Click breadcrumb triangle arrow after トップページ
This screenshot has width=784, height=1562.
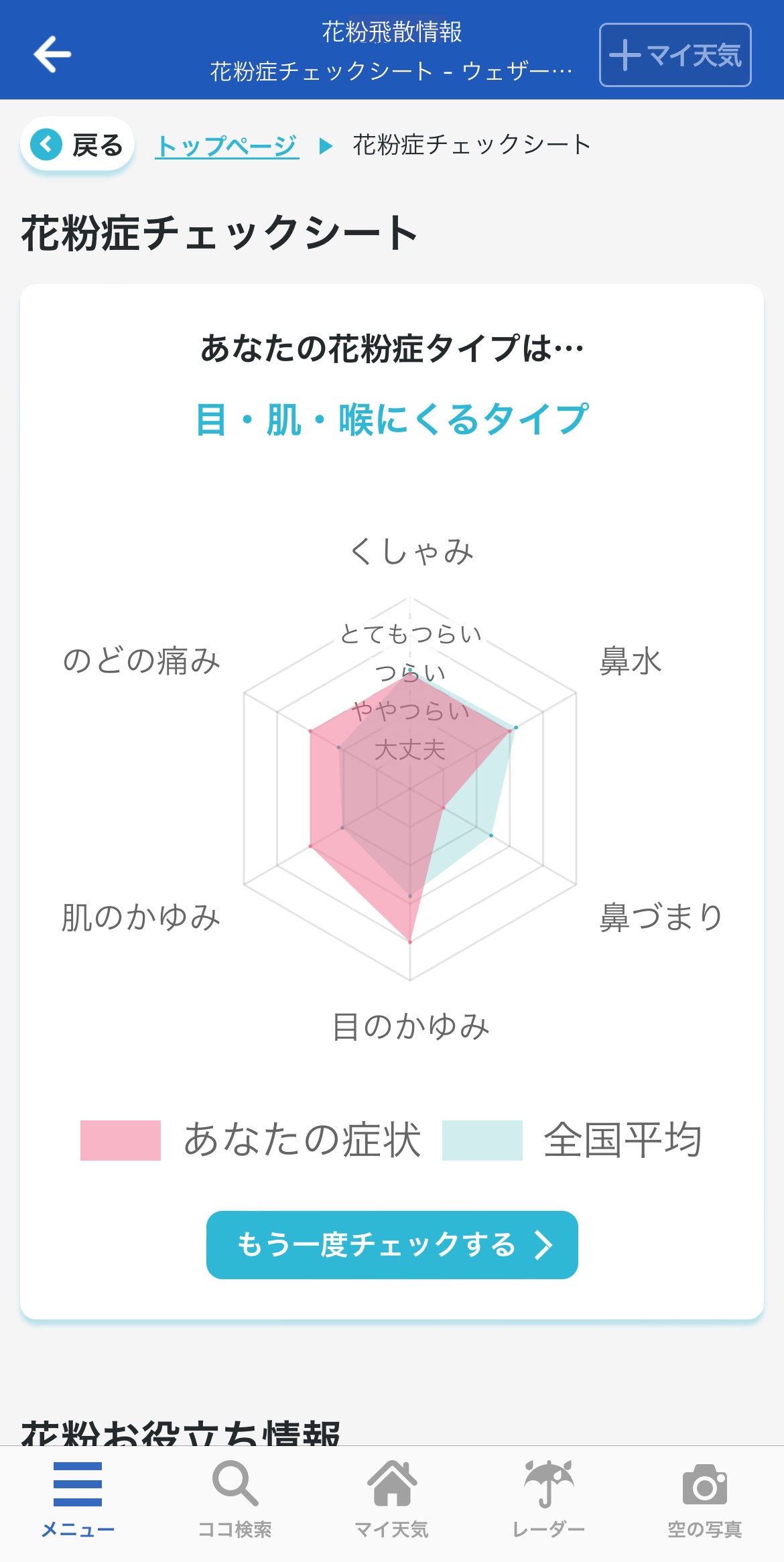pos(326,145)
